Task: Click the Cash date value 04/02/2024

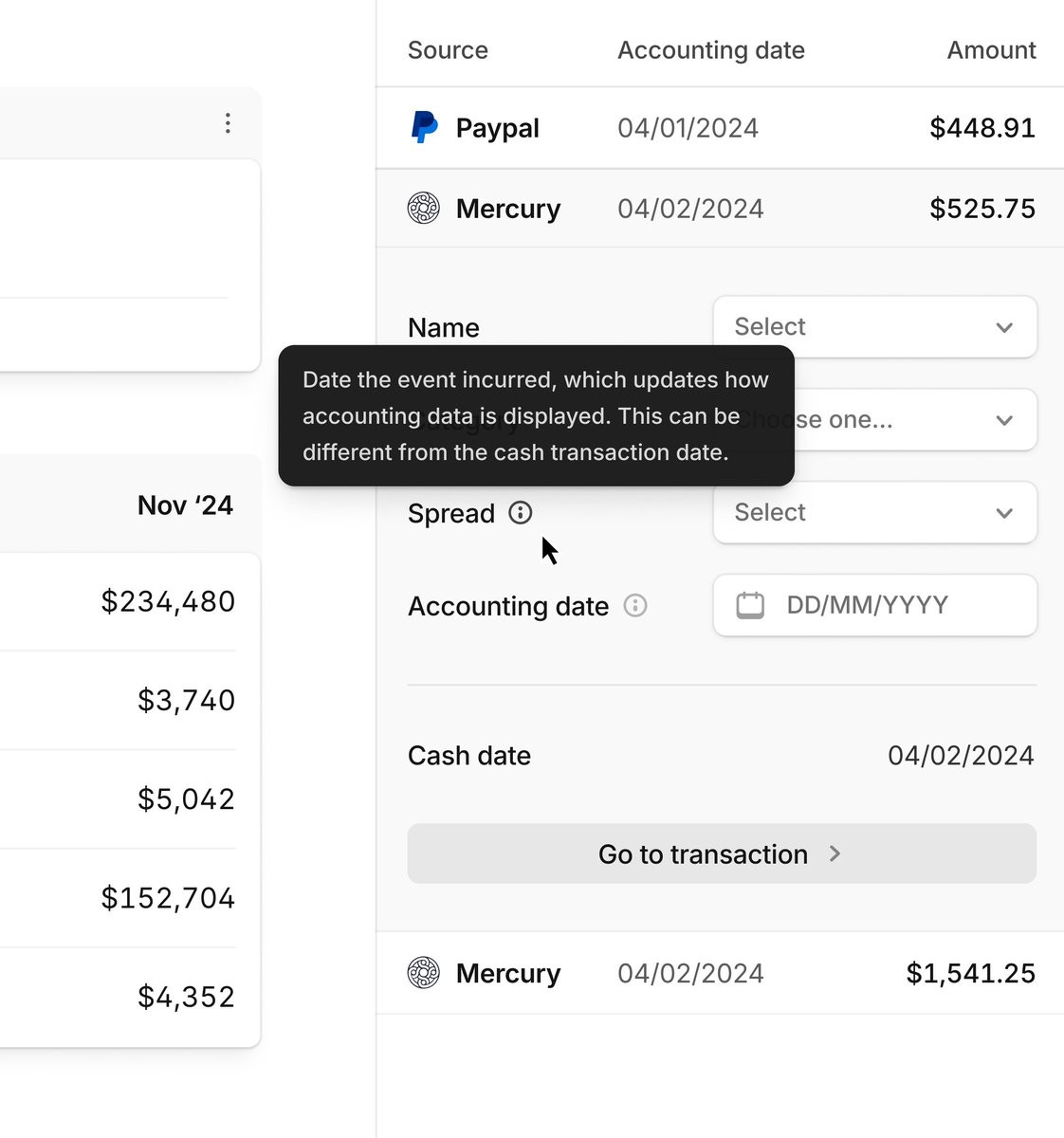Action: pos(960,756)
